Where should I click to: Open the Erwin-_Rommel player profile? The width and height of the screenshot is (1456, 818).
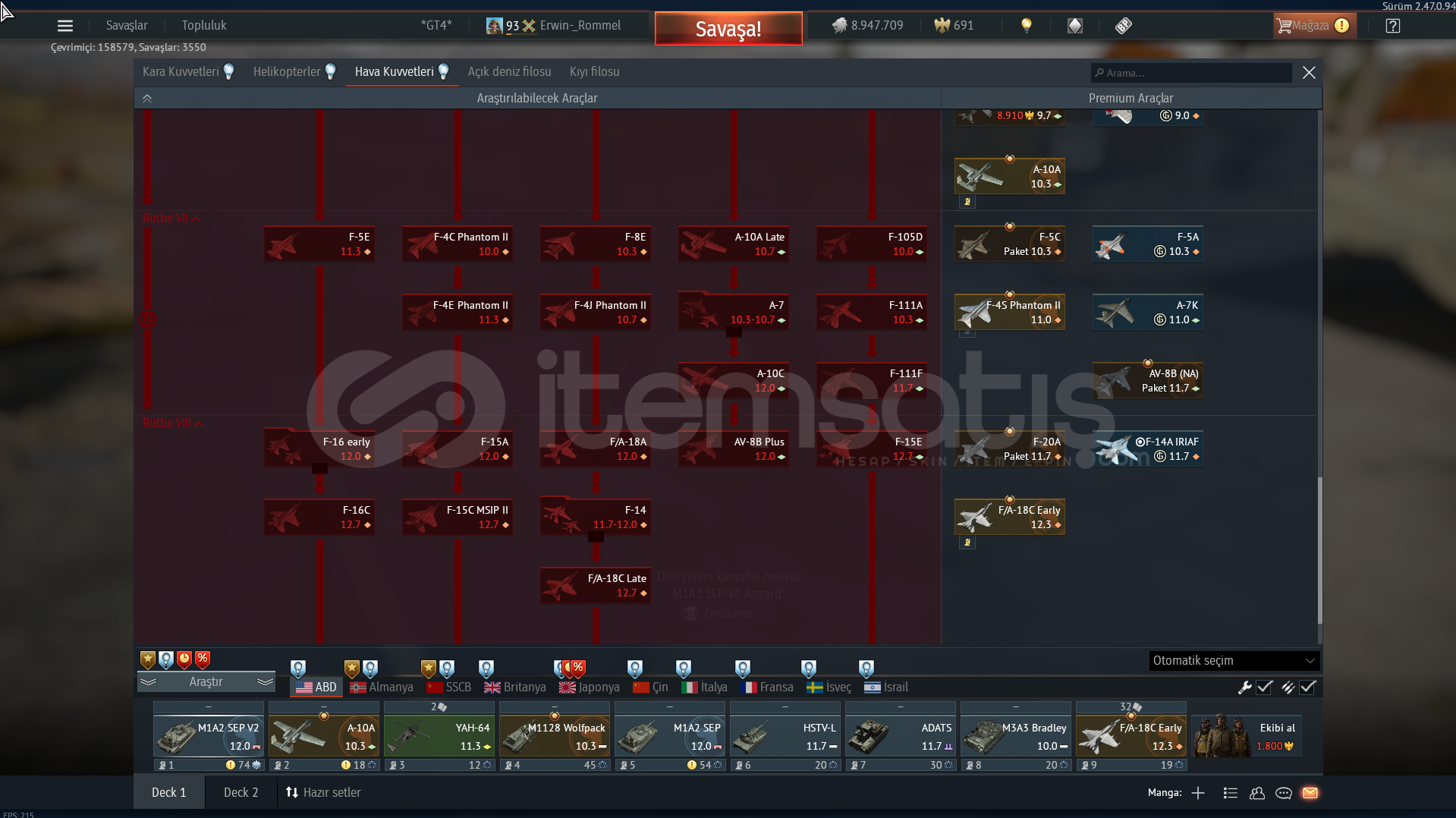point(554,25)
